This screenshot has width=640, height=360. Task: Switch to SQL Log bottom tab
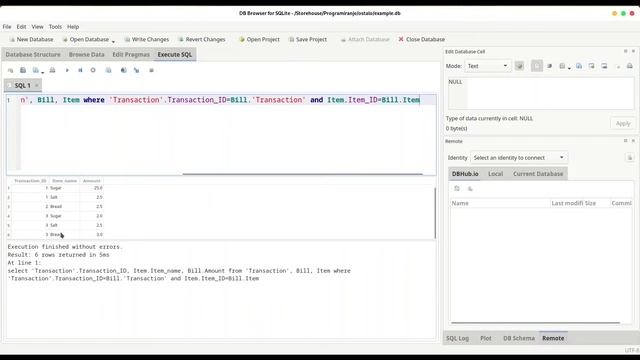pos(457,338)
